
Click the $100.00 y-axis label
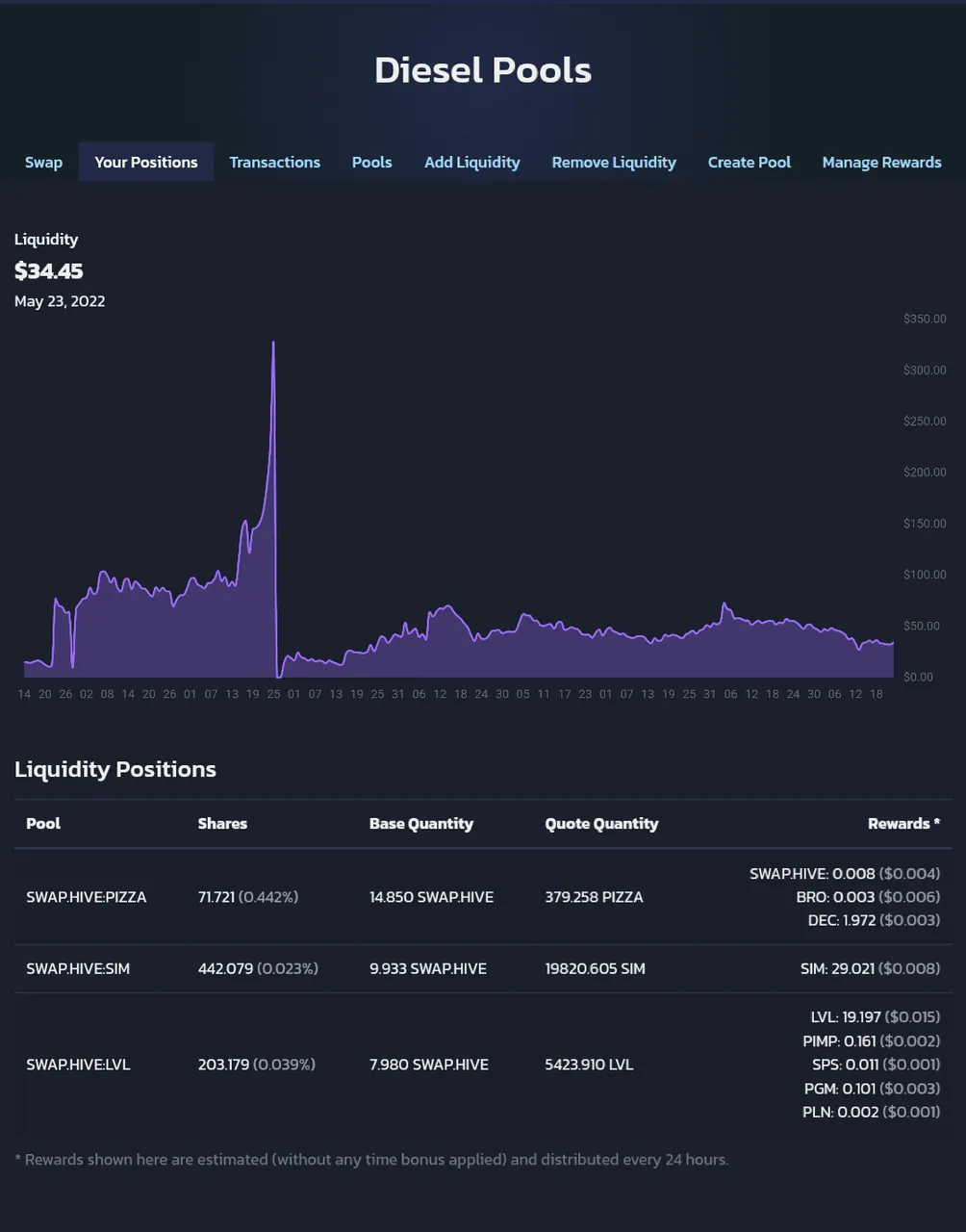coord(925,575)
